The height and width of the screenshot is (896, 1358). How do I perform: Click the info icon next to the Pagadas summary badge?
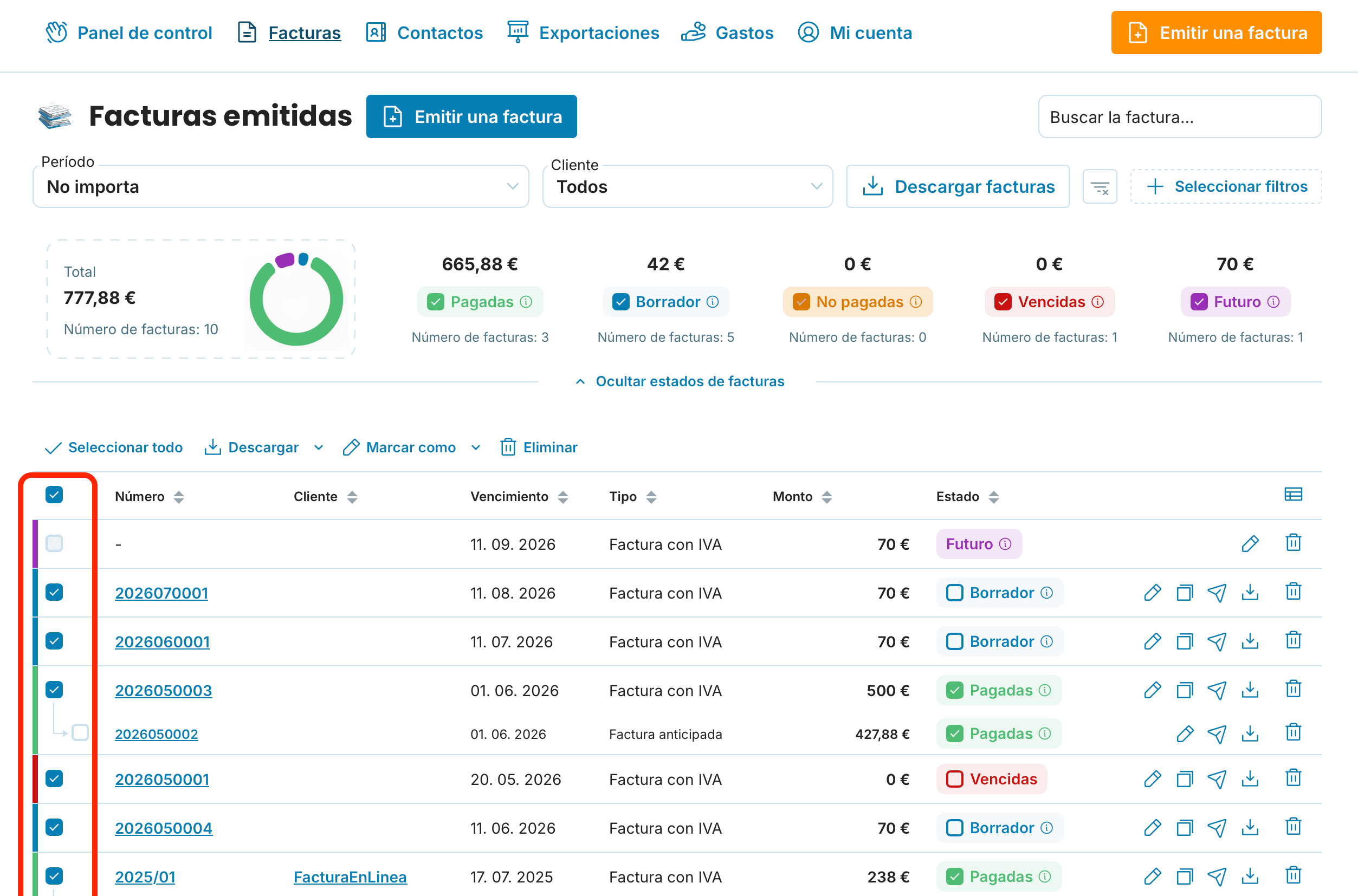tap(526, 302)
